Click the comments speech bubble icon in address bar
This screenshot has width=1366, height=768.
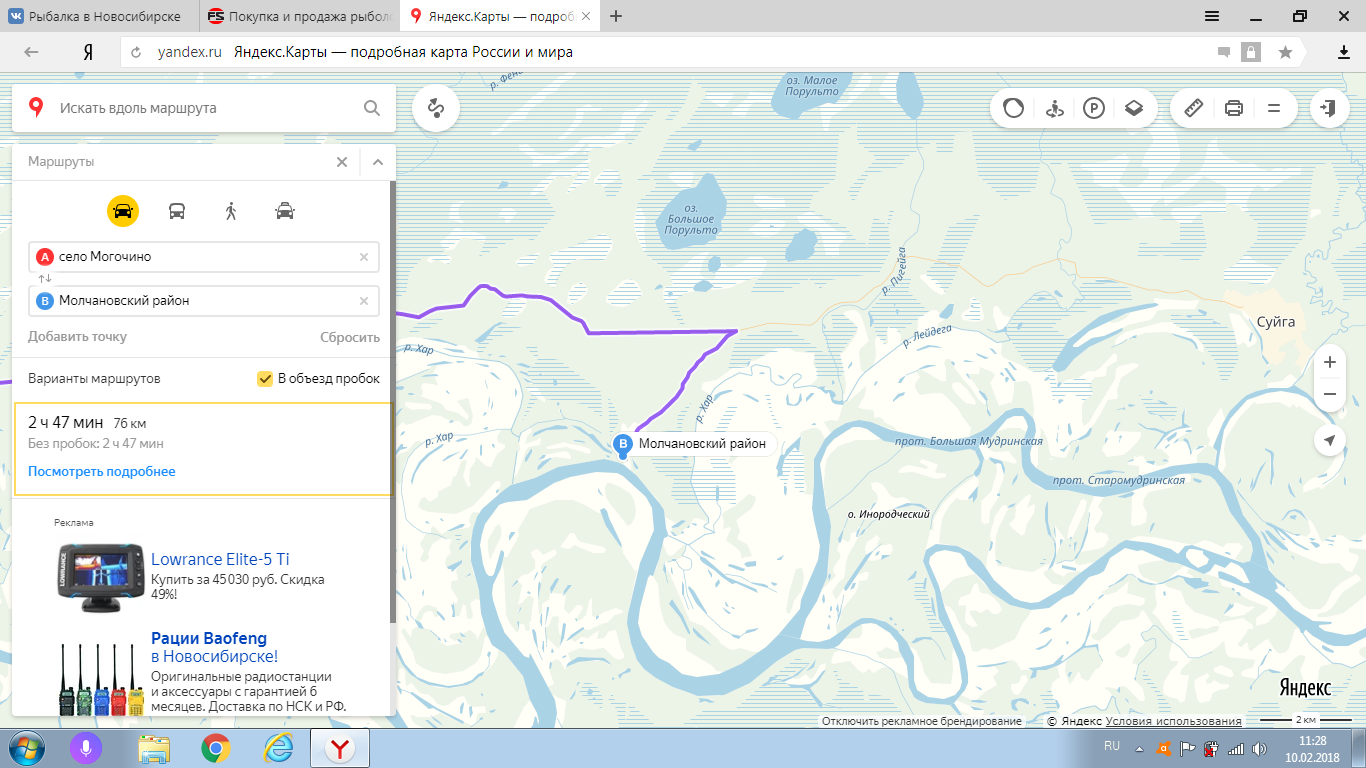[x=1224, y=52]
